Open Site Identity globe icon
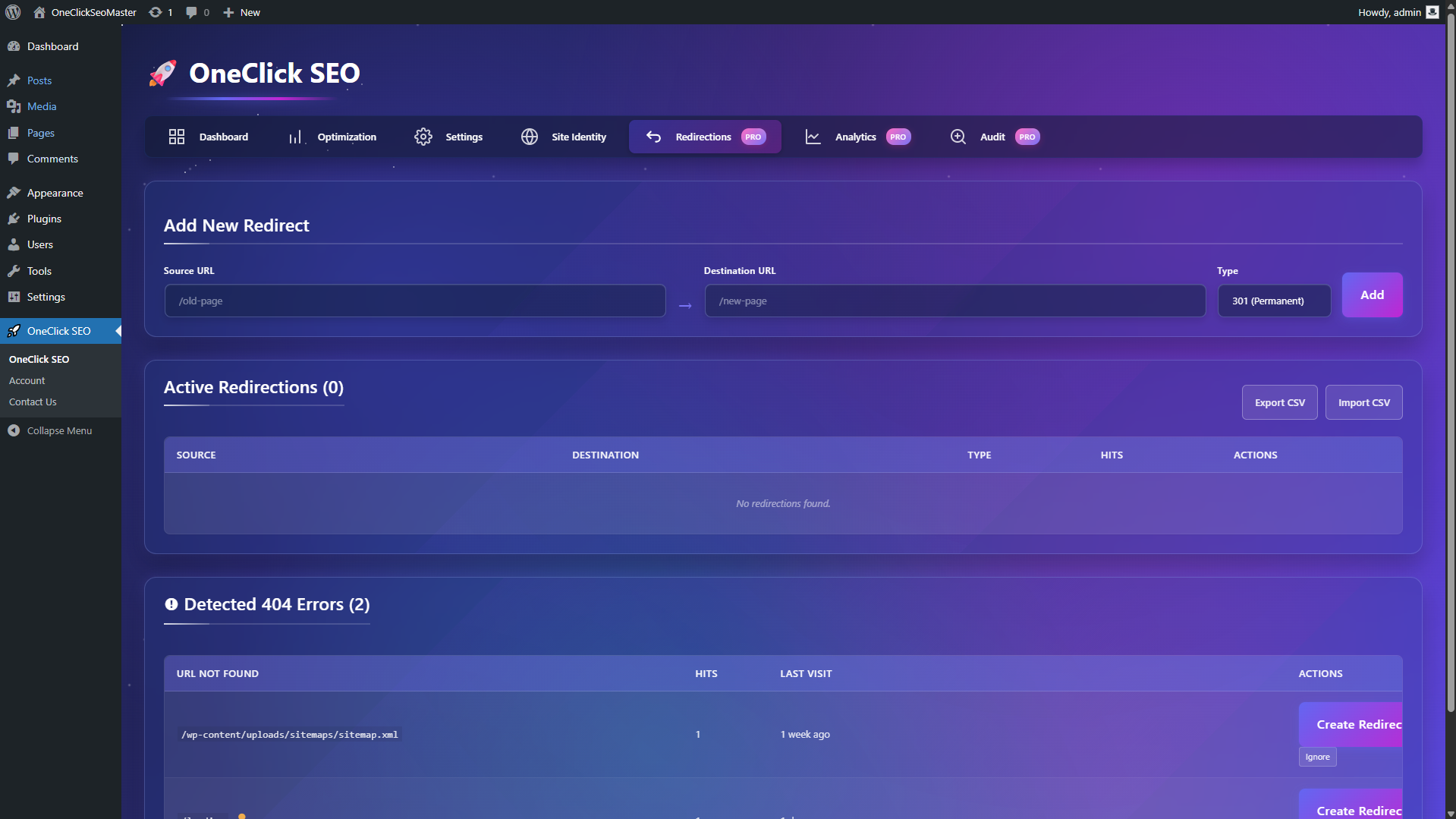This screenshot has height=819, width=1456. pos(529,137)
